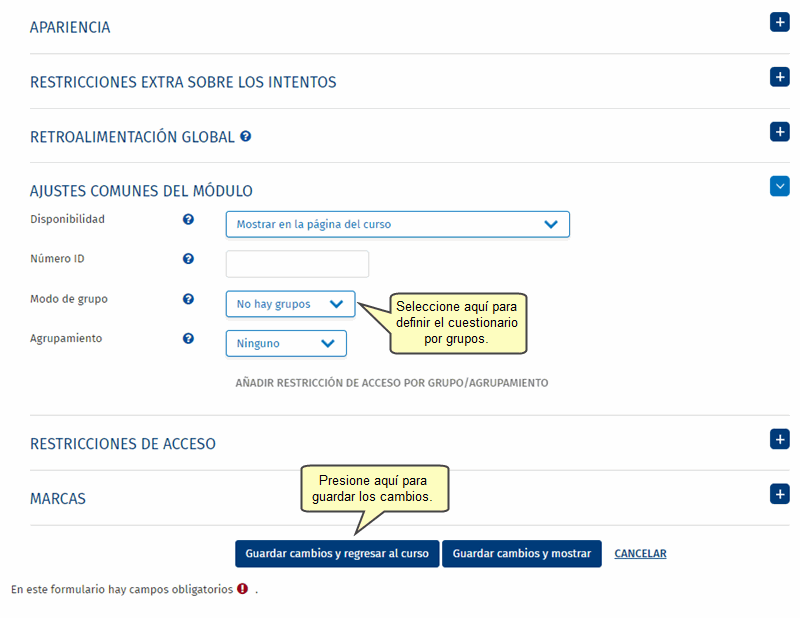The height and width of the screenshot is (618, 800).
Task: Click help icon beside Número ID
Action: (x=188, y=259)
